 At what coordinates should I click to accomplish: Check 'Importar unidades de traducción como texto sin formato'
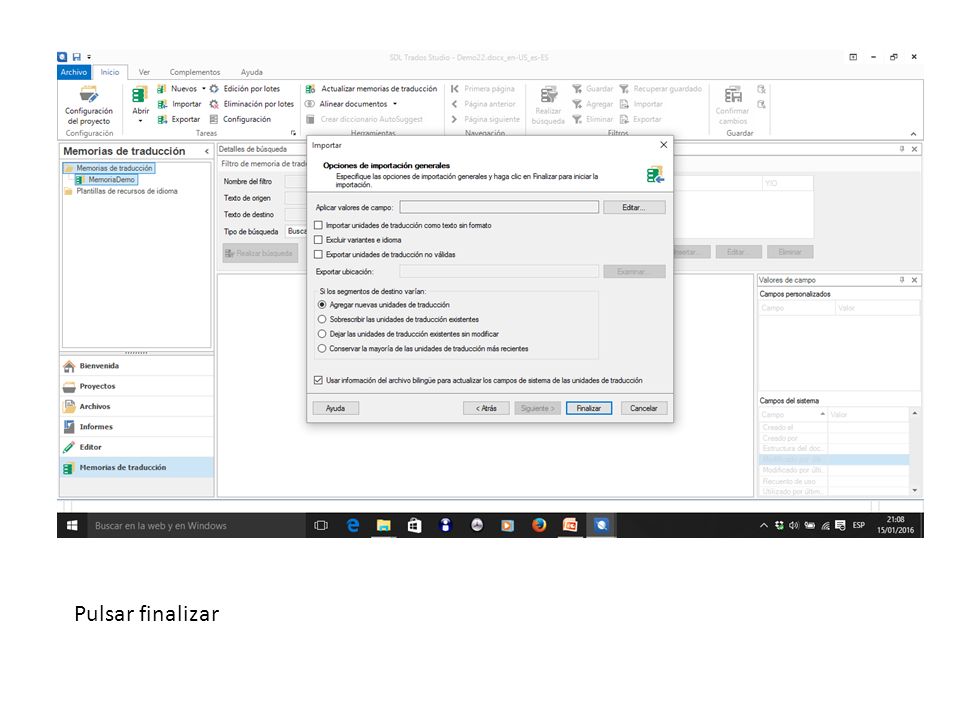tap(318, 225)
